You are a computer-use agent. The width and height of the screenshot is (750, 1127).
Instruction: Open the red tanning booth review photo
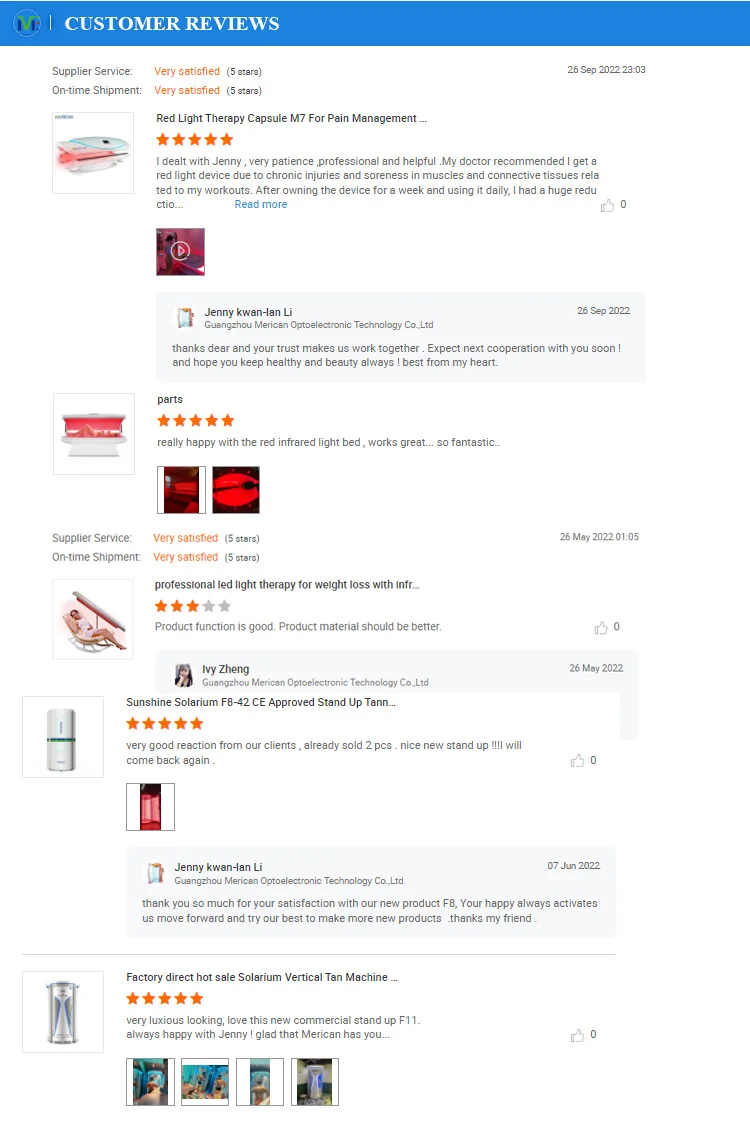pyautogui.click(x=150, y=806)
